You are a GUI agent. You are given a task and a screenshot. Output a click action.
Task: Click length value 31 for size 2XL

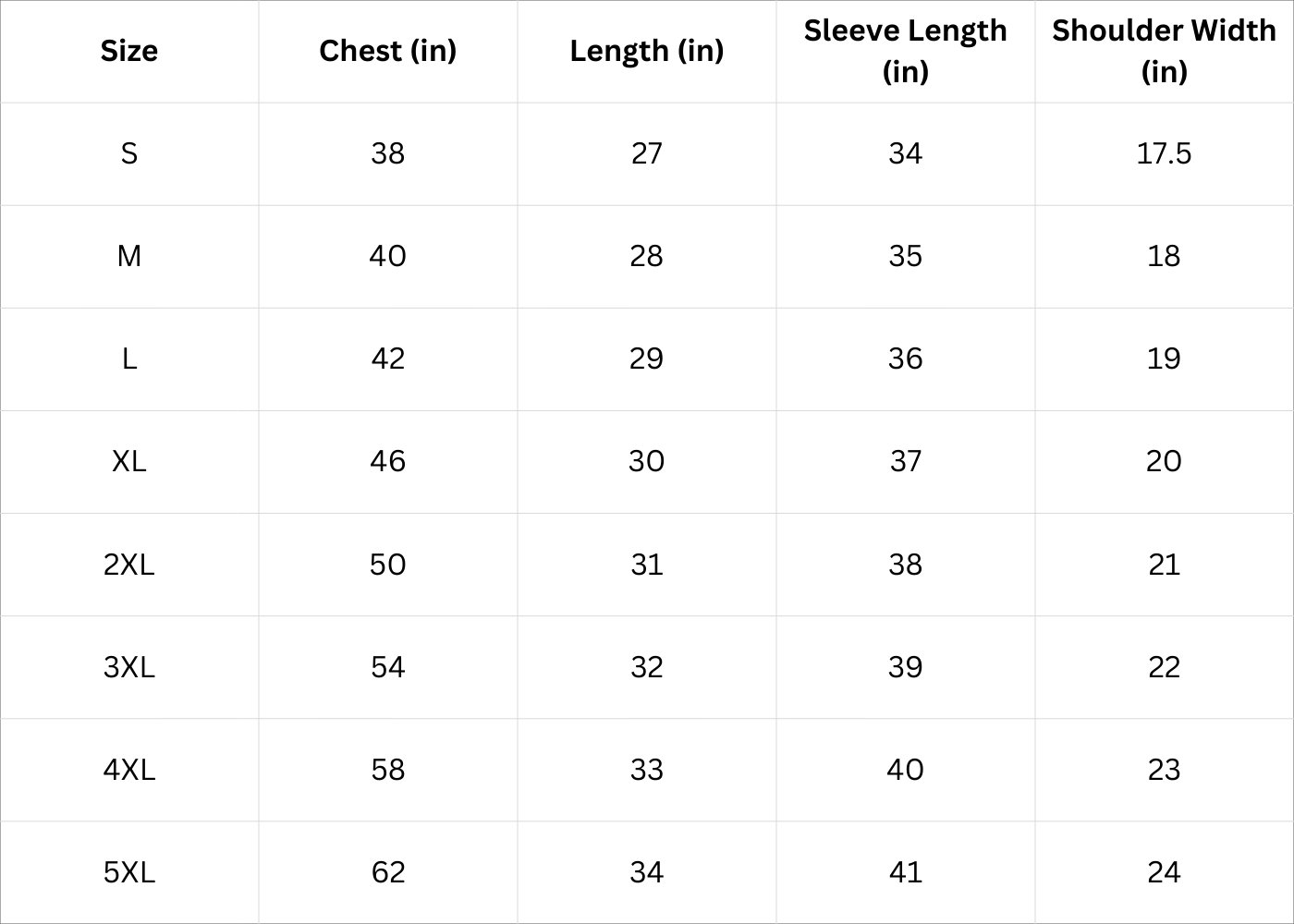[x=647, y=565]
